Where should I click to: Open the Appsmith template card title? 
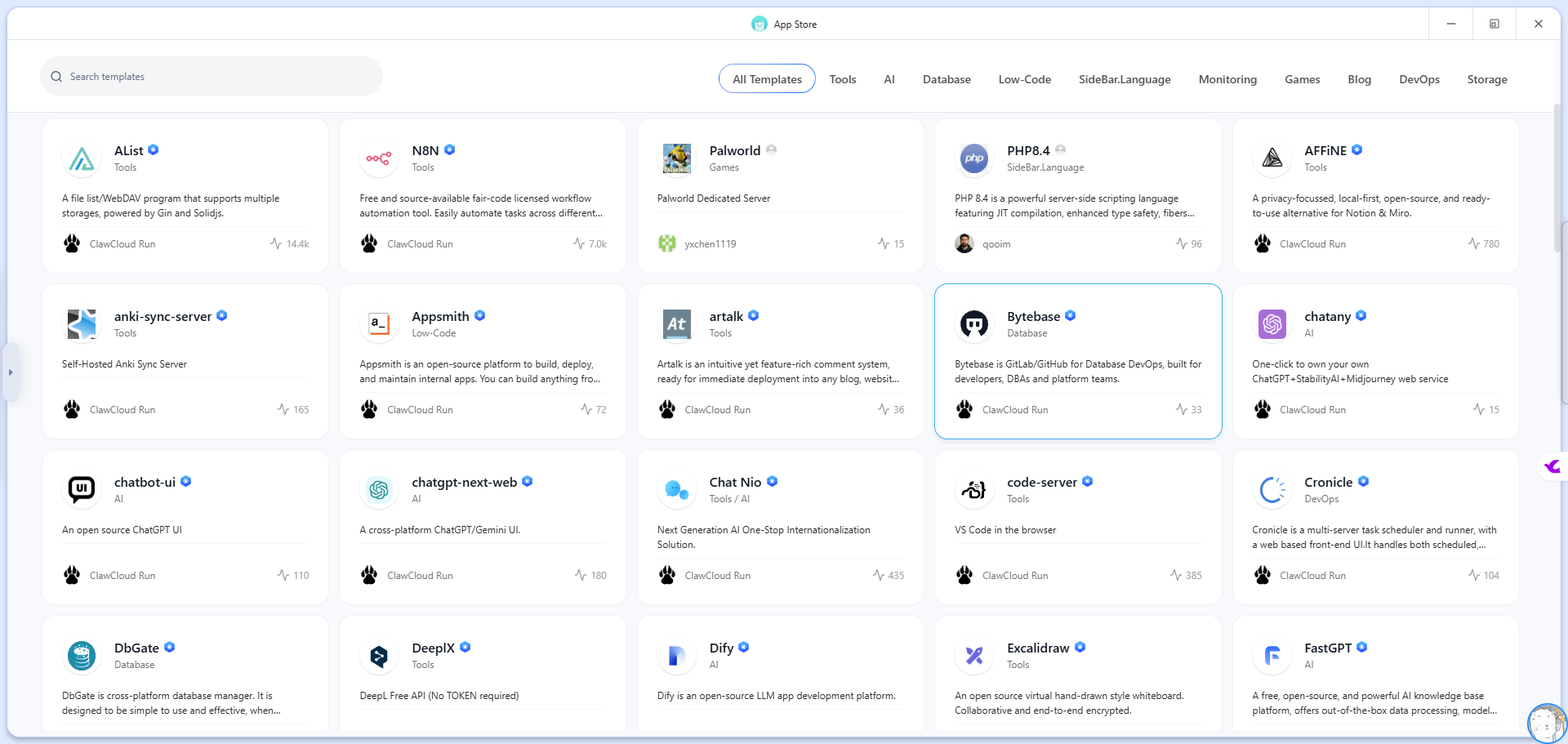(x=440, y=316)
